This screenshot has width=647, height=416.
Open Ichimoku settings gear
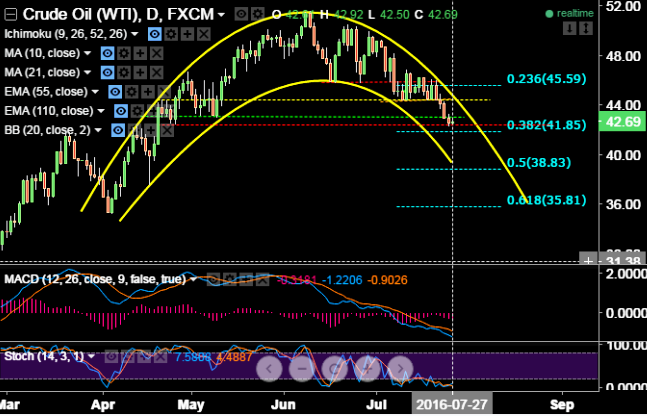click(171, 34)
